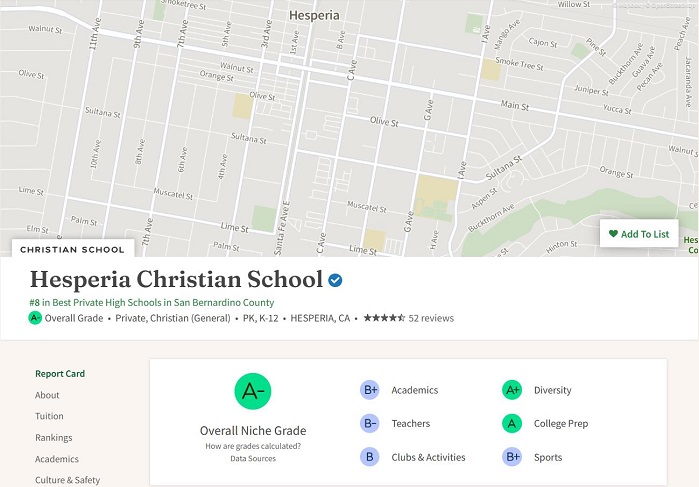
Task: Select Academics in the sidebar menu
Action: [x=57, y=459]
